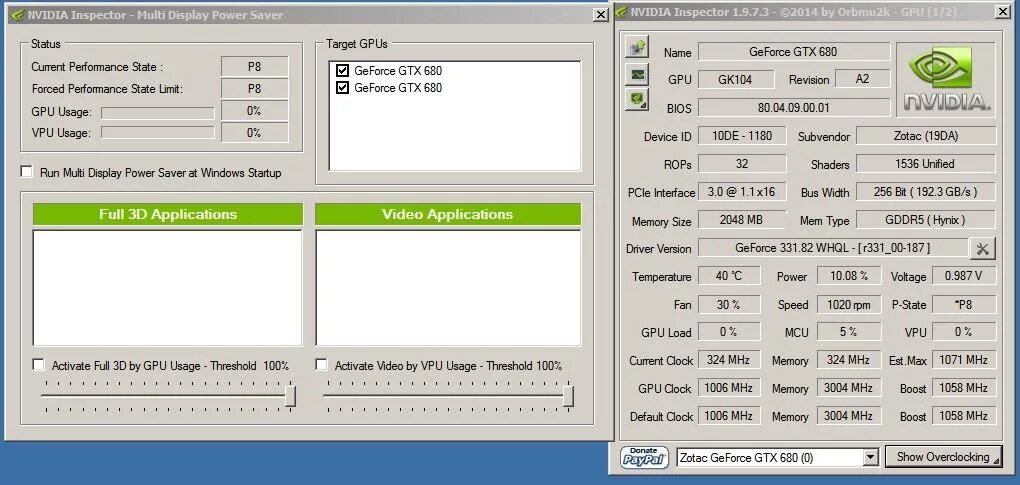The width and height of the screenshot is (1020, 485).
Task: Open the hardware monitor chip icon
Action: pos(638,73)
